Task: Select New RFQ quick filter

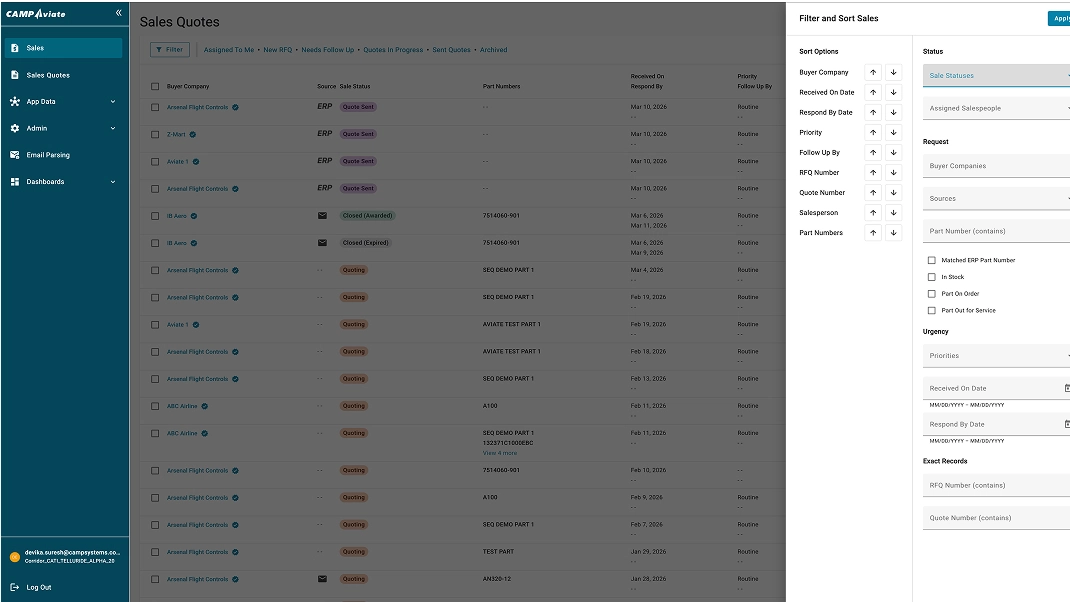Action: coord(278,50)
